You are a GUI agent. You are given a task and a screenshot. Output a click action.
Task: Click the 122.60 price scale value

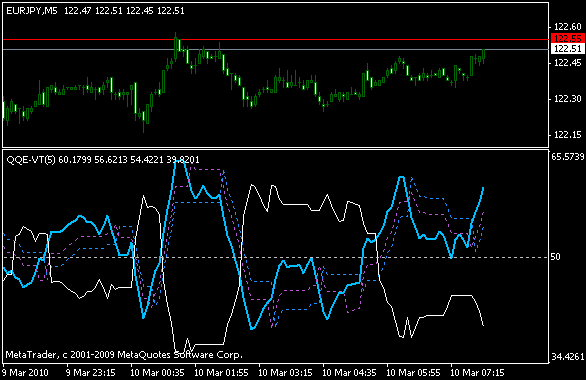[x=568, y=27]
